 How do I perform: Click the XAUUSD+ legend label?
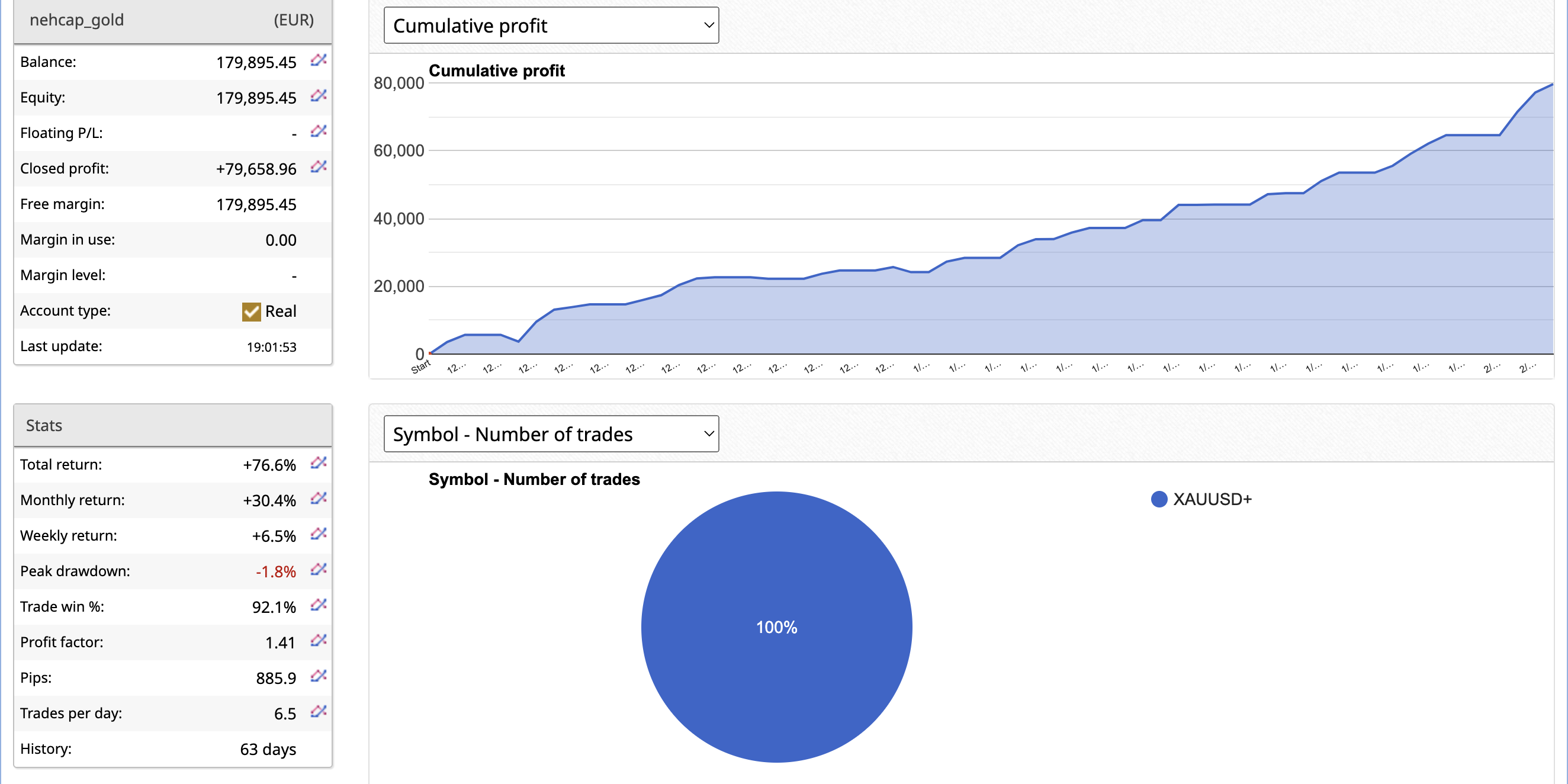click(1212, 499)
